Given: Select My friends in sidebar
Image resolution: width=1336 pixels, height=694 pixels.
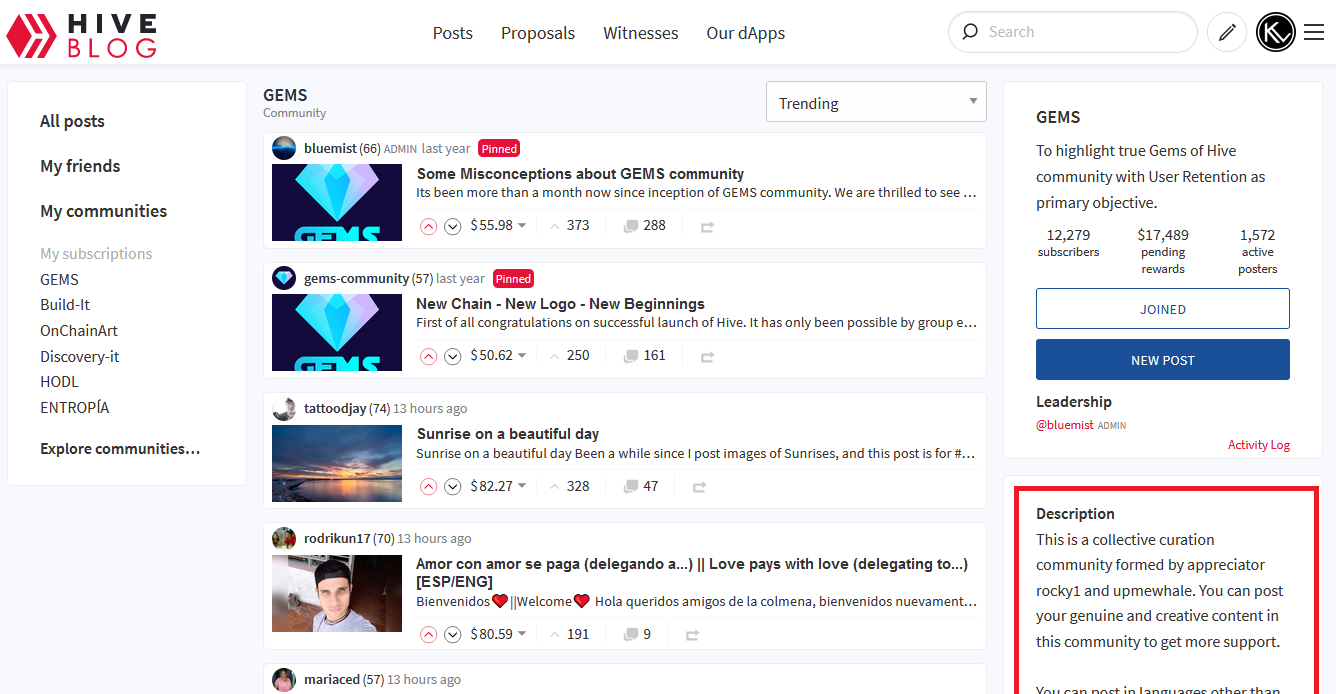Looking at the screenshot, I should (80, 166).
